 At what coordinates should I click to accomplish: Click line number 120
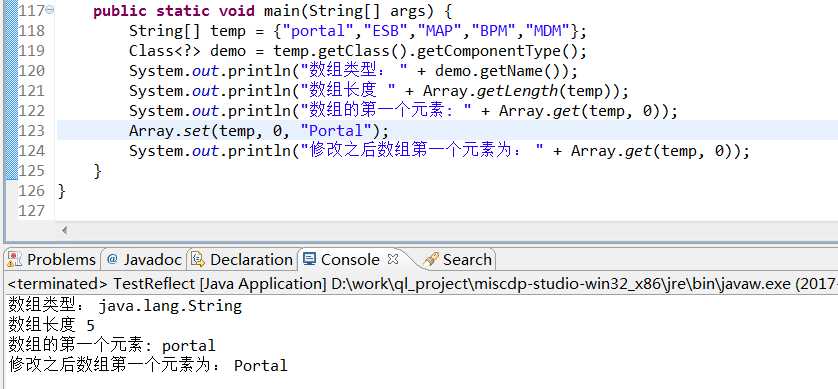(x=32, y=71)
